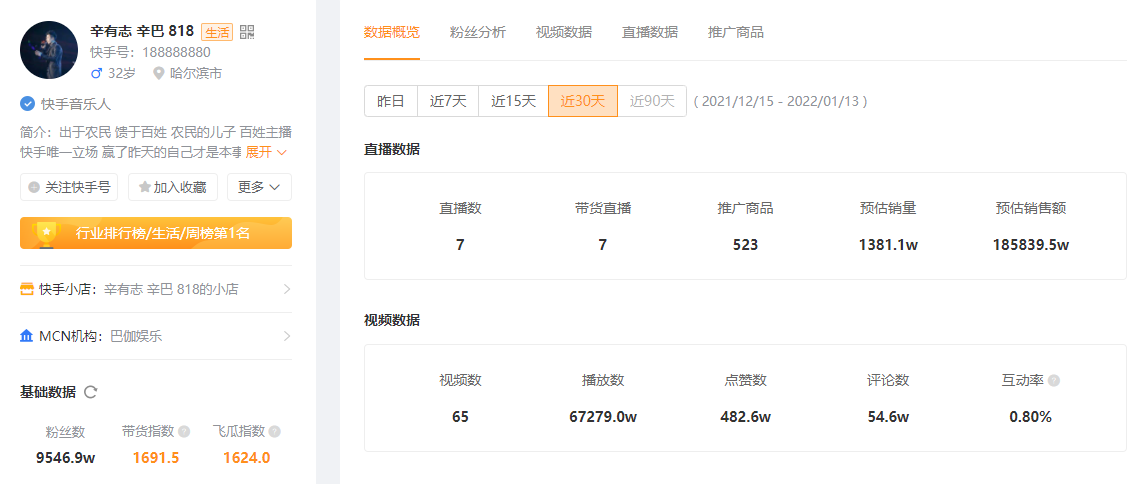1138x484 pixels.
Task: Open the 更多 dropdown
Action: coord(259,187)
